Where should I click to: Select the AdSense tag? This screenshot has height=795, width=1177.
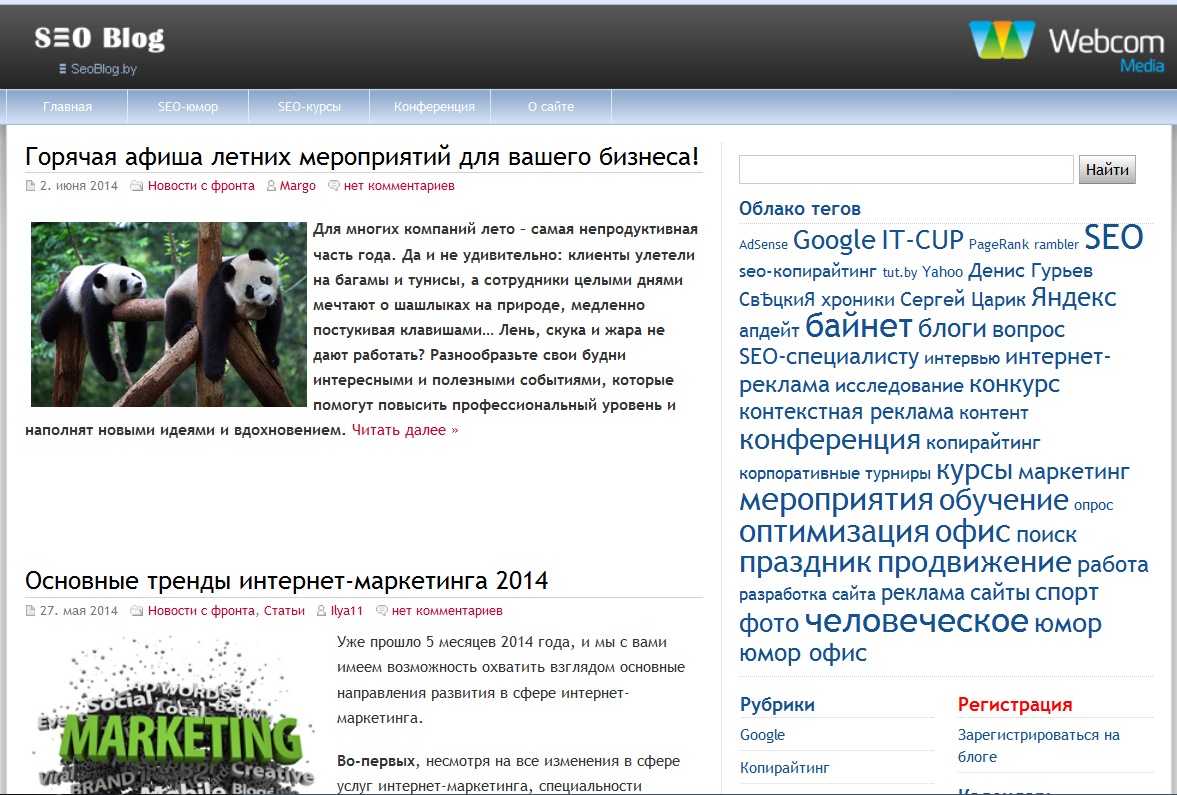[x=763, y=245]
